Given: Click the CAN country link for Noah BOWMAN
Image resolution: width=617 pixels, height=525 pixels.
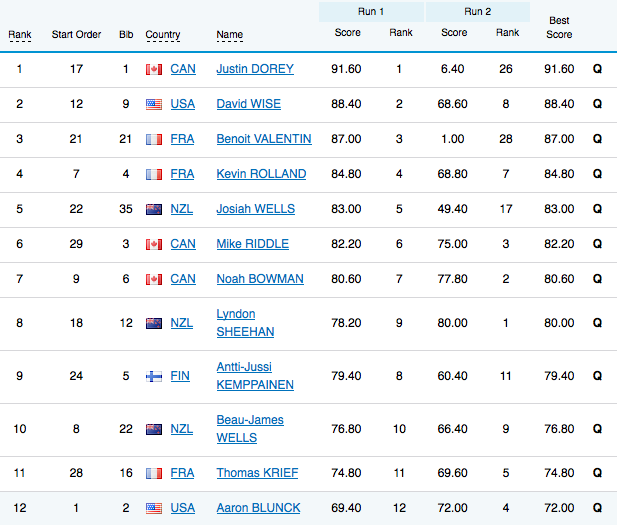Looking at the screenshot, I should pyautogui.click(x=183, y=279).
